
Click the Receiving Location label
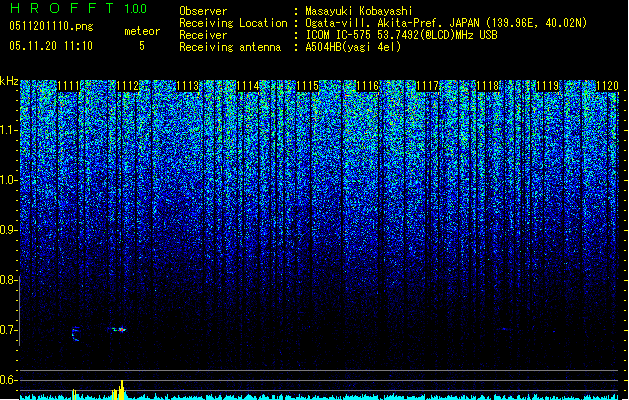233,23
